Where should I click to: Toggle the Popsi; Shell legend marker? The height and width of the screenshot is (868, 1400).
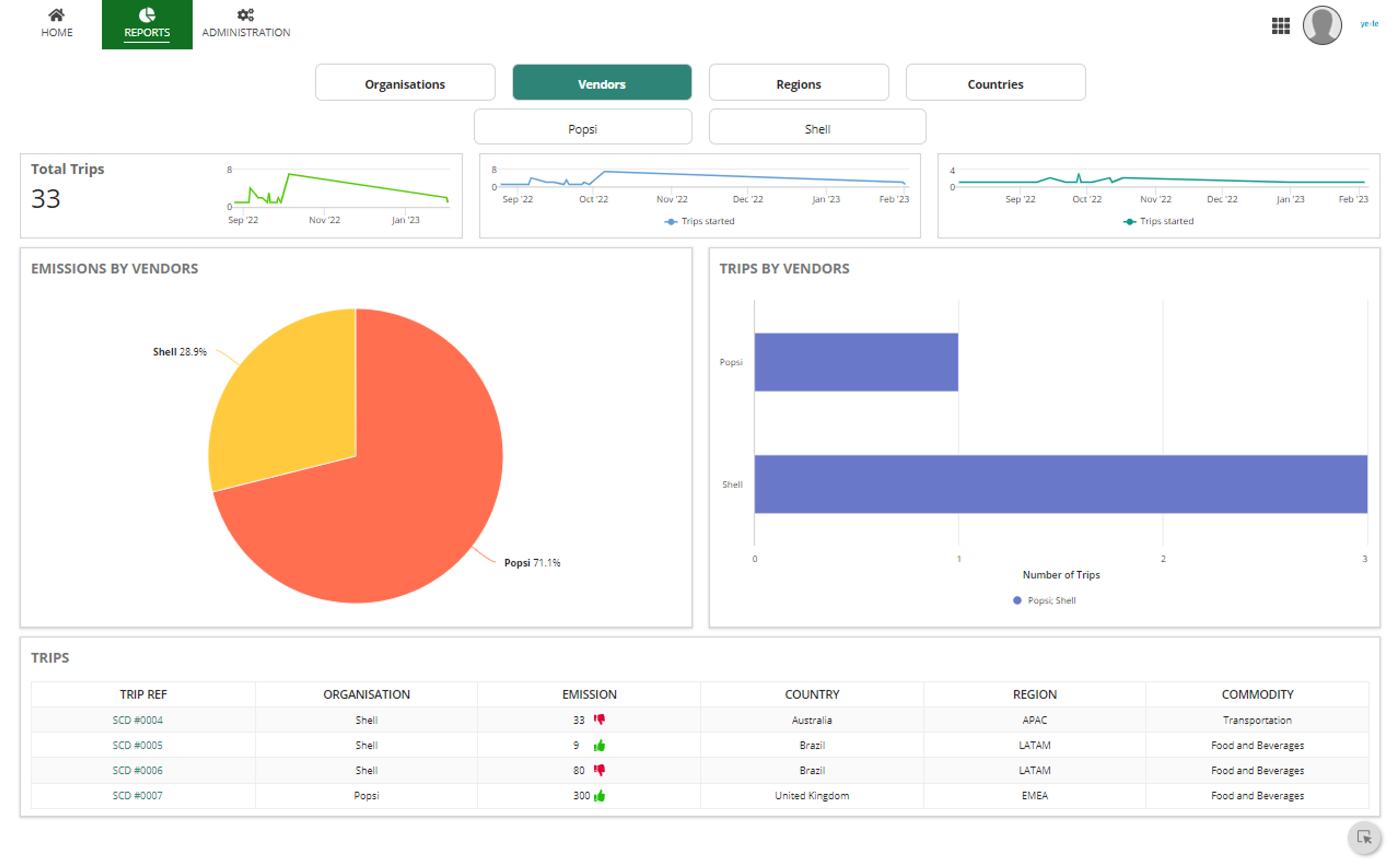tap(1017, 601)
